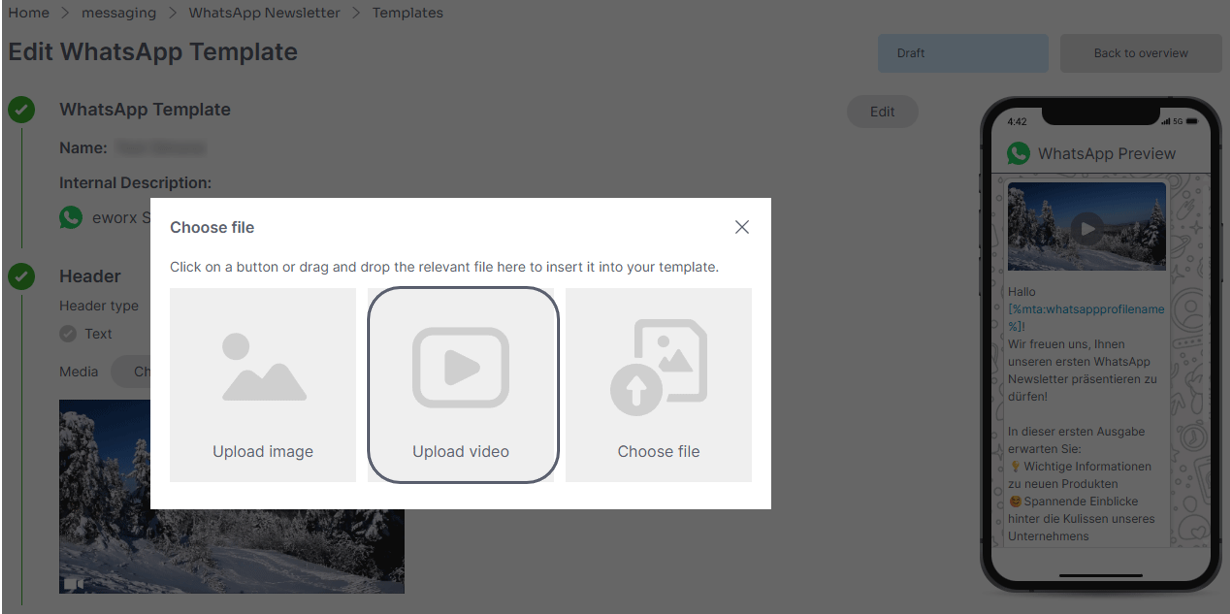Go to Home breadcrumb

(28, 13)
